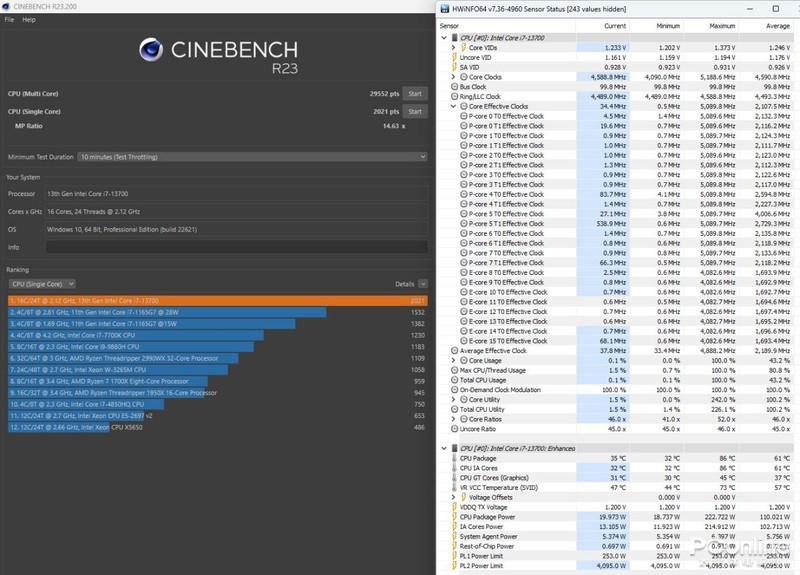Screen dimensions: 800x575
Task: Expand the Core Usage row
Action: 453,360
